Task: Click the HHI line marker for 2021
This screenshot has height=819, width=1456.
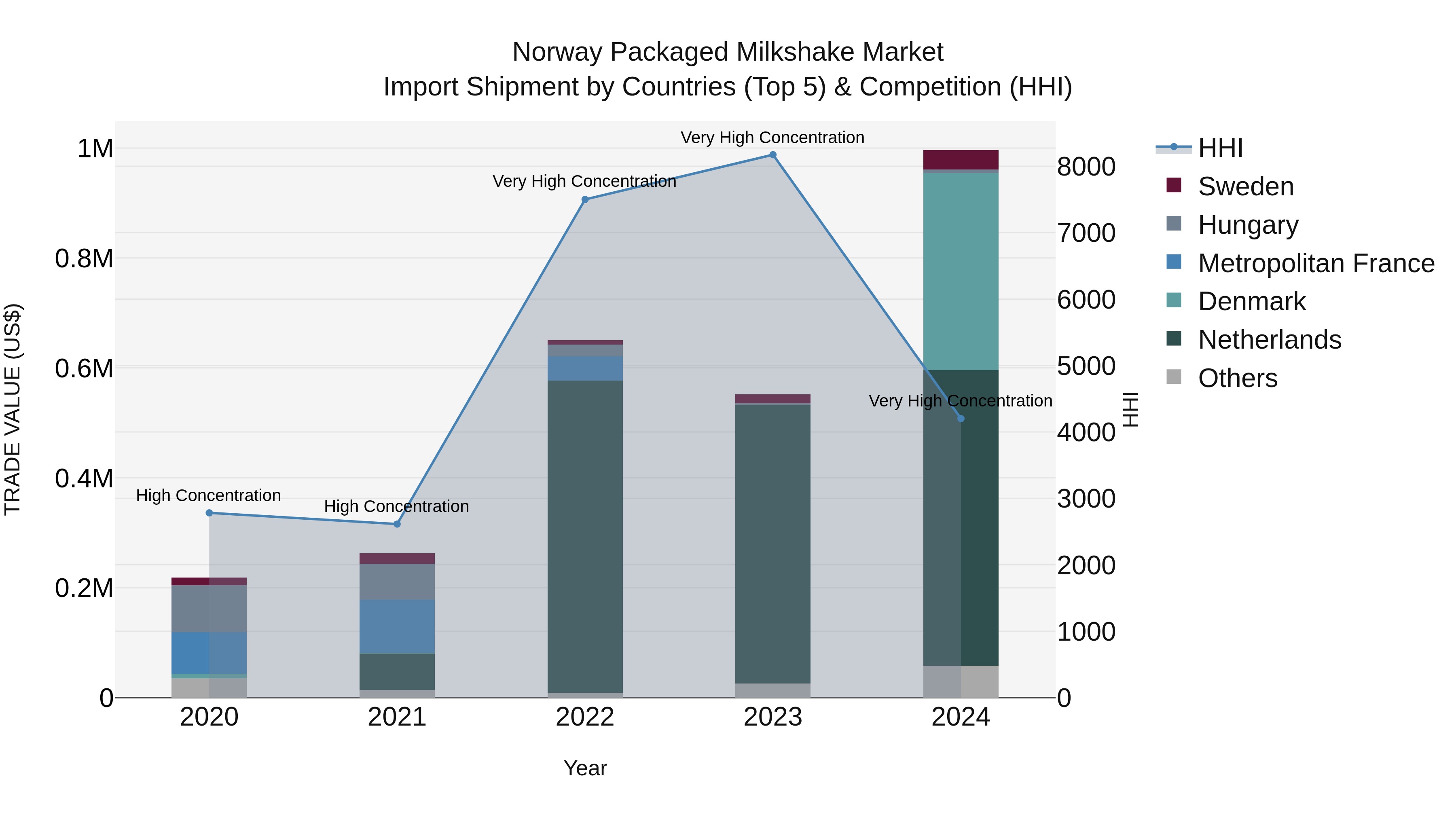Action: click(397, 524)
